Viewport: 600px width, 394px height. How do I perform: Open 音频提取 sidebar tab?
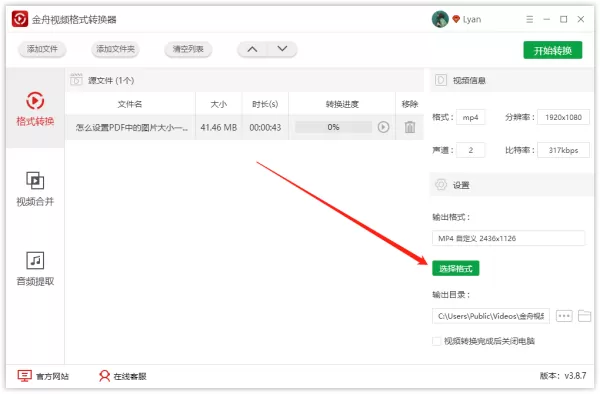pyautogui.click(x=35, y=269)
